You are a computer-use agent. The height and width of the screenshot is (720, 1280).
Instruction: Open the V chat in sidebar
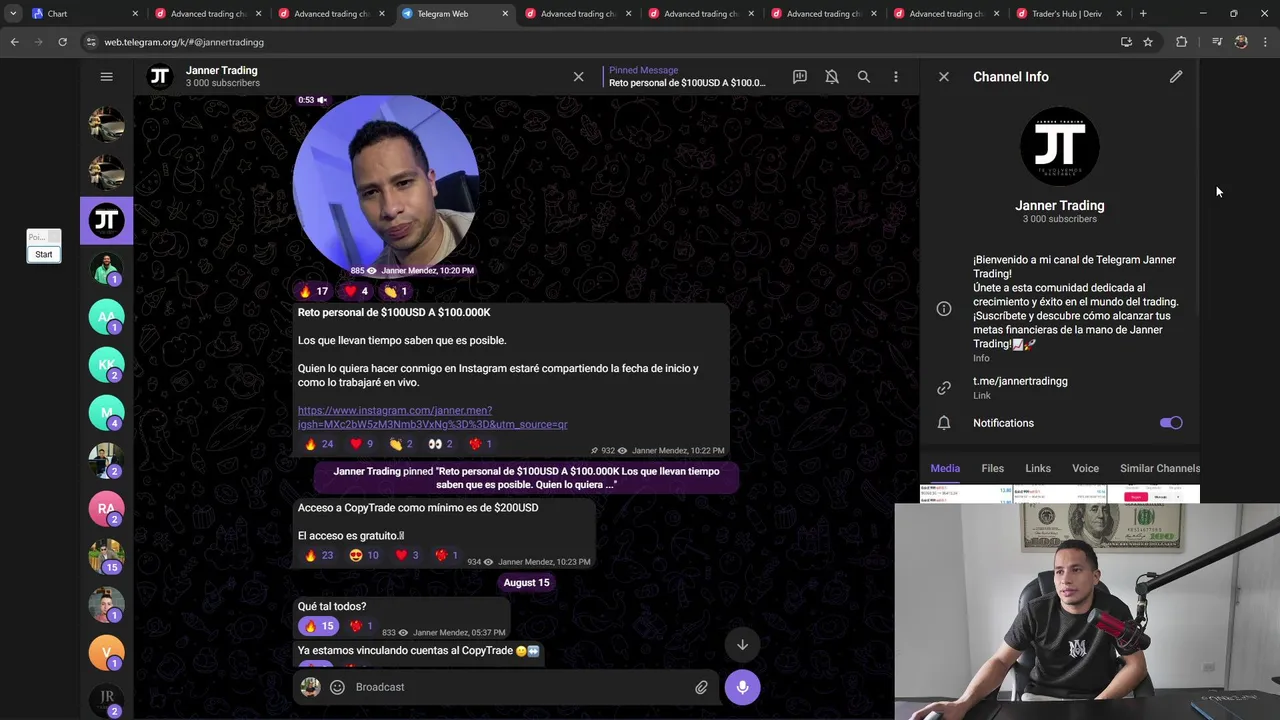click(x=106, y=652)
